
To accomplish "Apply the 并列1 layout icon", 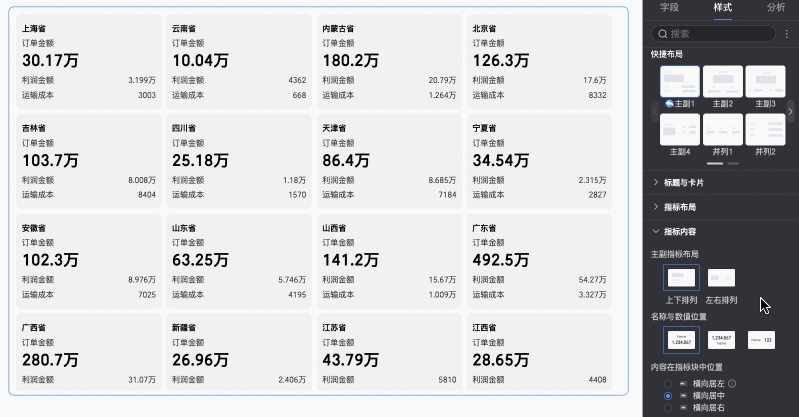I will tap(723, 129).
